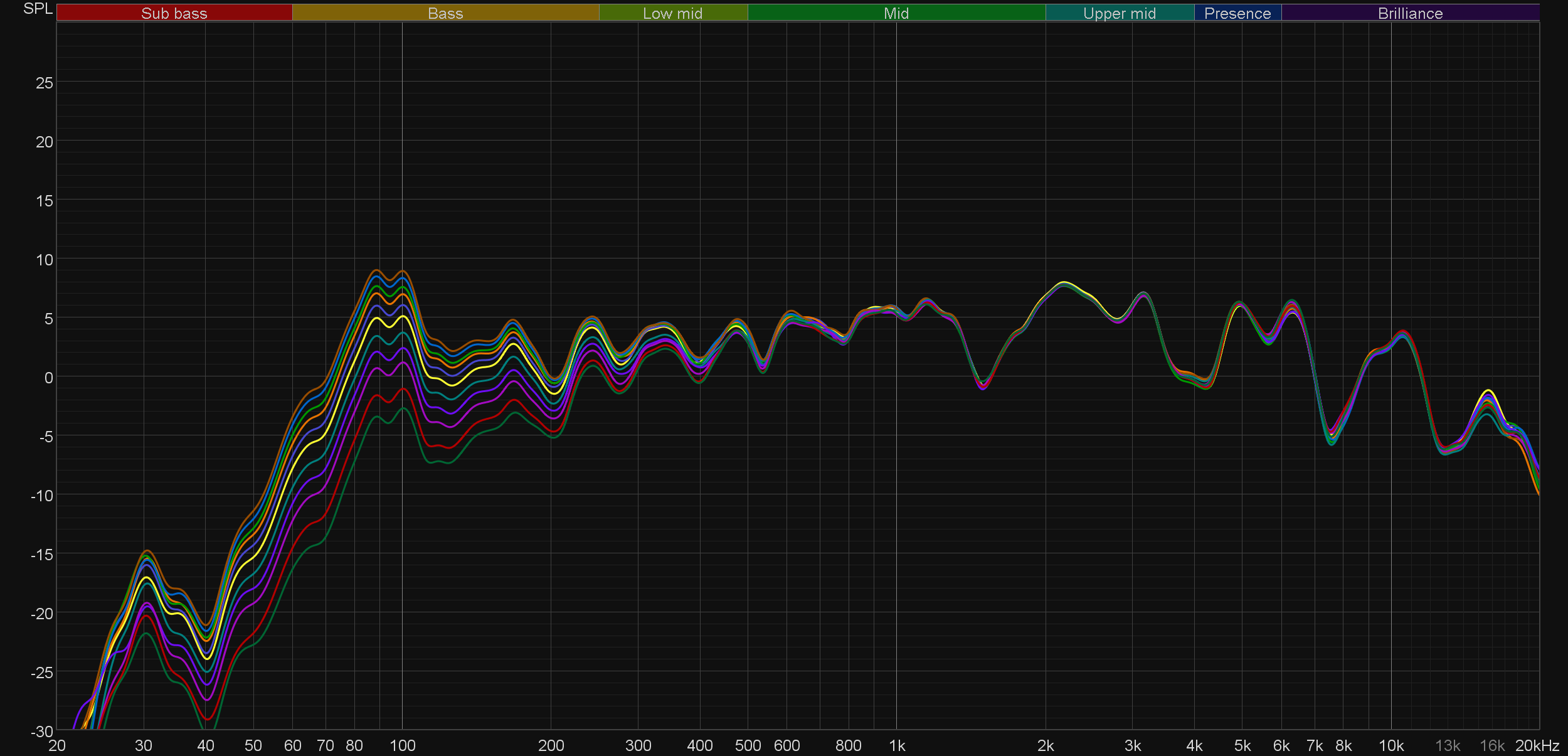Click the 25 dB level label
Screen dimensions: 1568x756
[45, 83]
